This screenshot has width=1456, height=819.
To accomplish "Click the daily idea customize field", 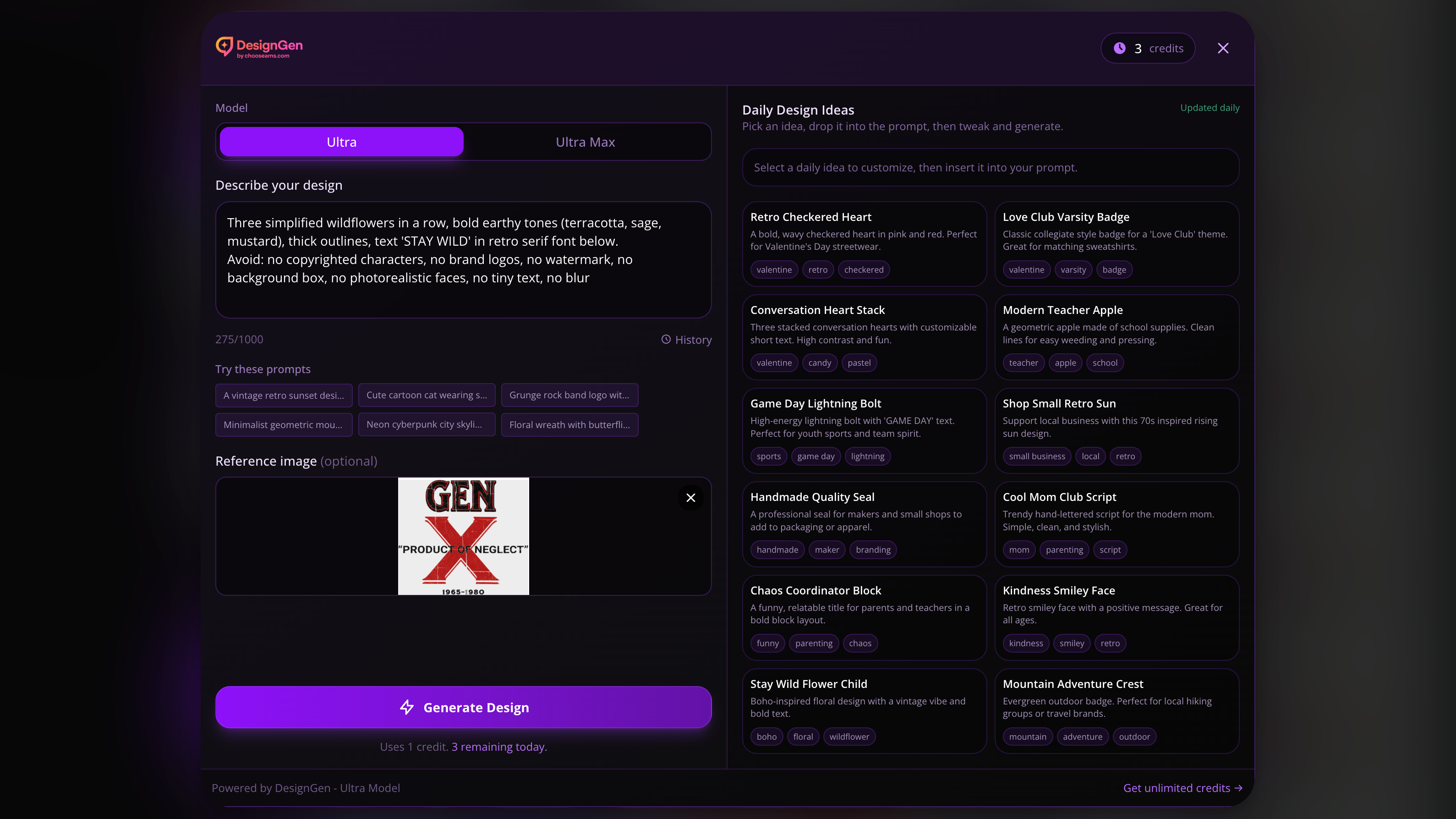I will (990, 167).
